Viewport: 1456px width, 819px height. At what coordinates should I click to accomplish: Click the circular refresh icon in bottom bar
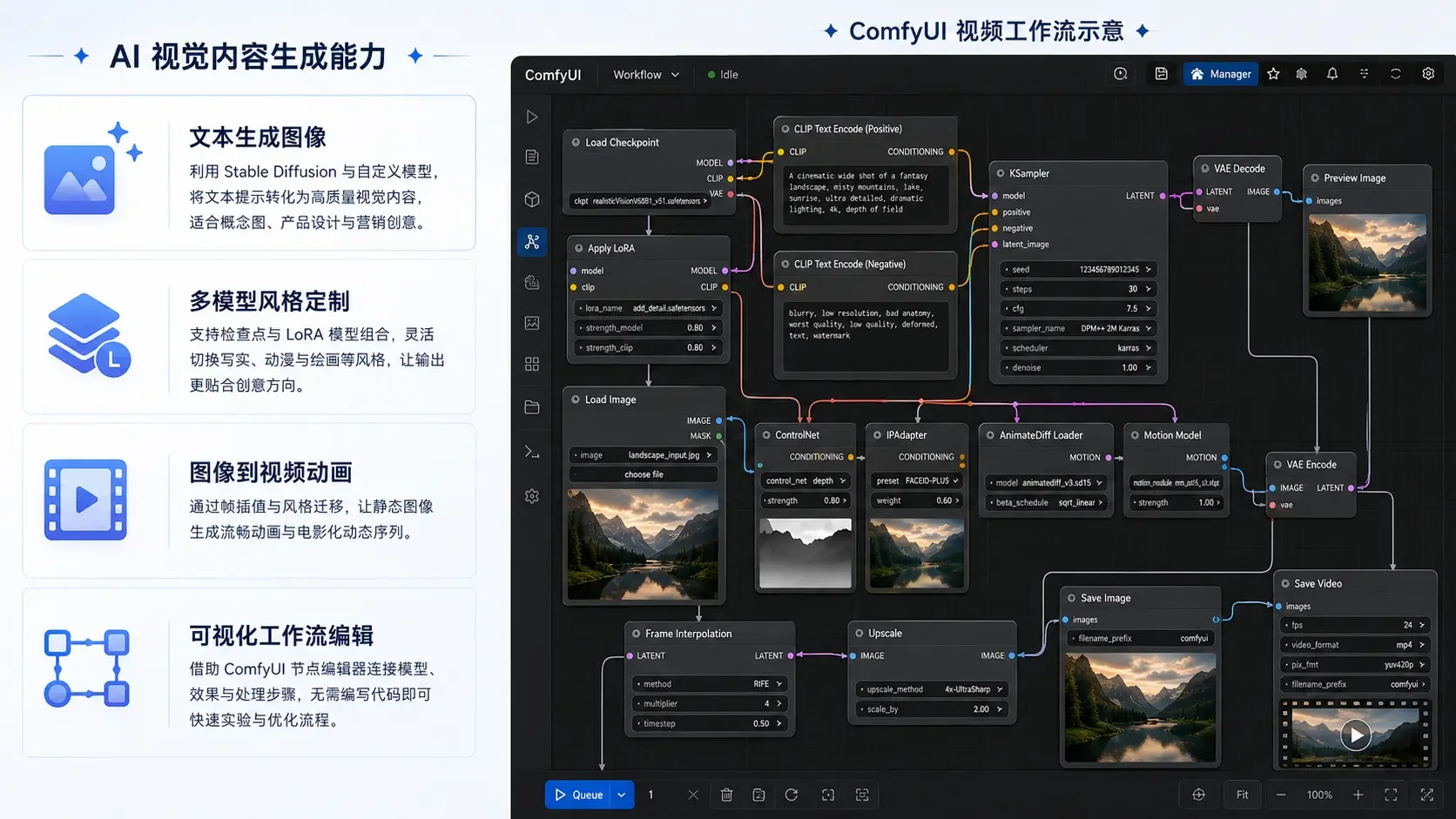(x=792, y=795)
